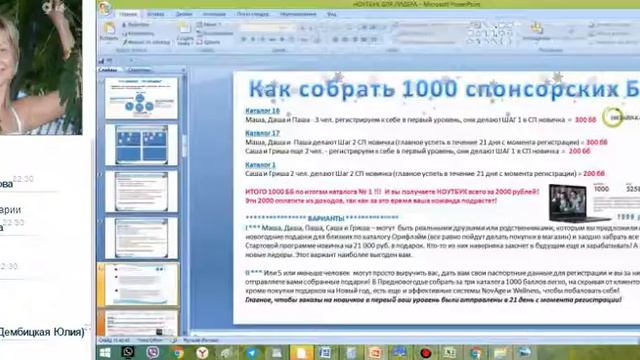Toggle underline formatting

point(262,40)
